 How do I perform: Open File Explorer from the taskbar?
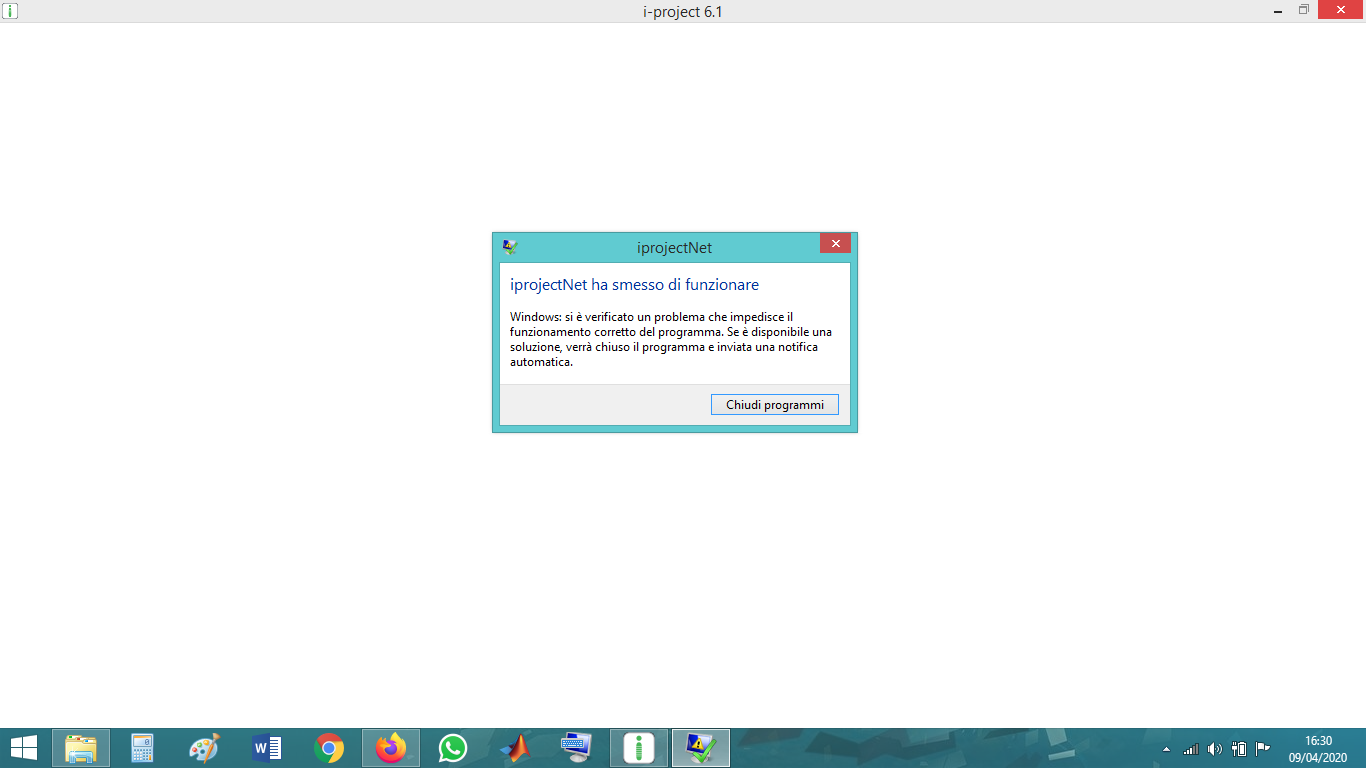tap(81, 748)
